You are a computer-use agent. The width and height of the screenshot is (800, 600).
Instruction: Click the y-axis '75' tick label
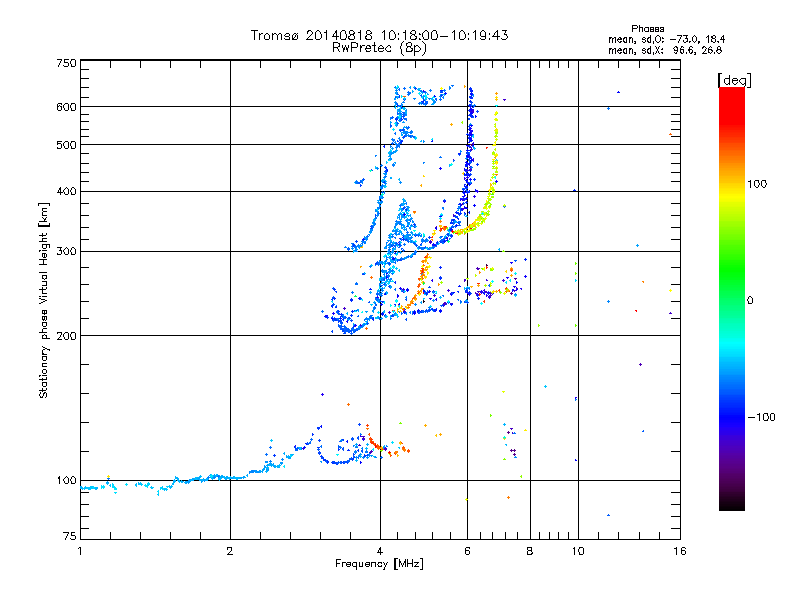point(70,536)
